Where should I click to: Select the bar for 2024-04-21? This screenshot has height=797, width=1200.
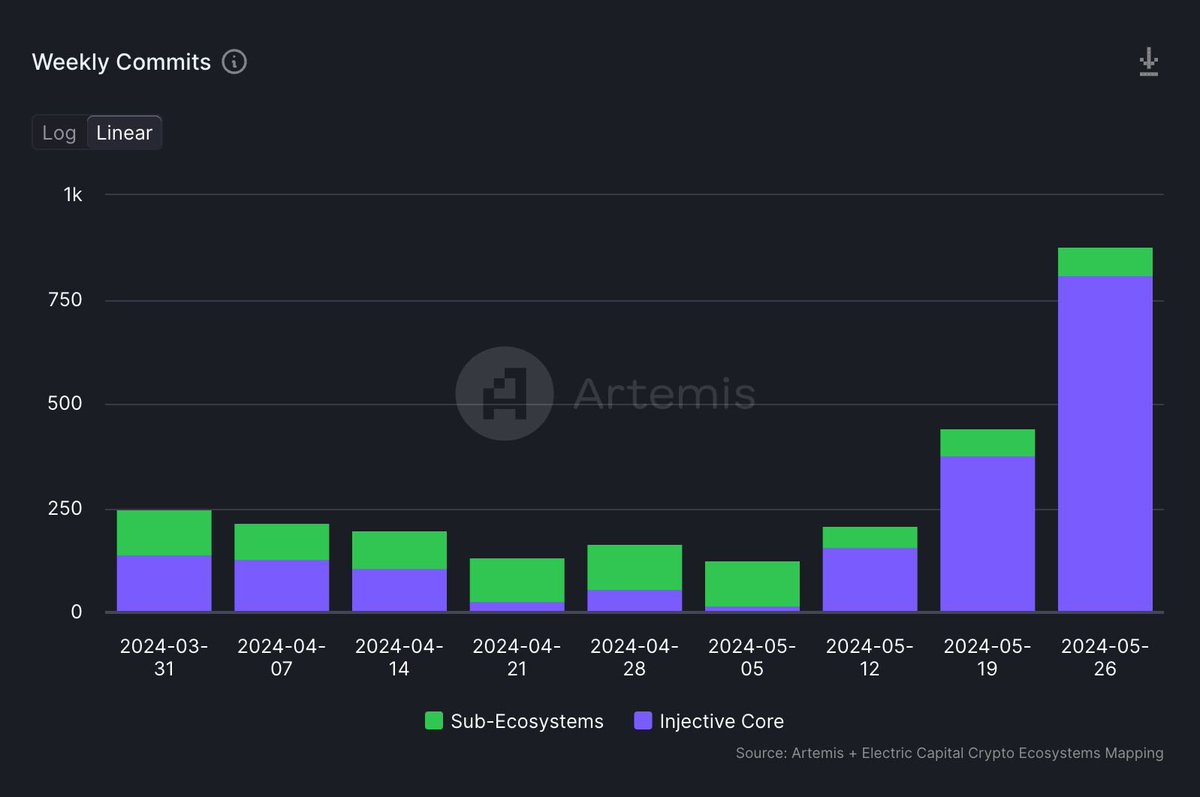coord(516,585)
